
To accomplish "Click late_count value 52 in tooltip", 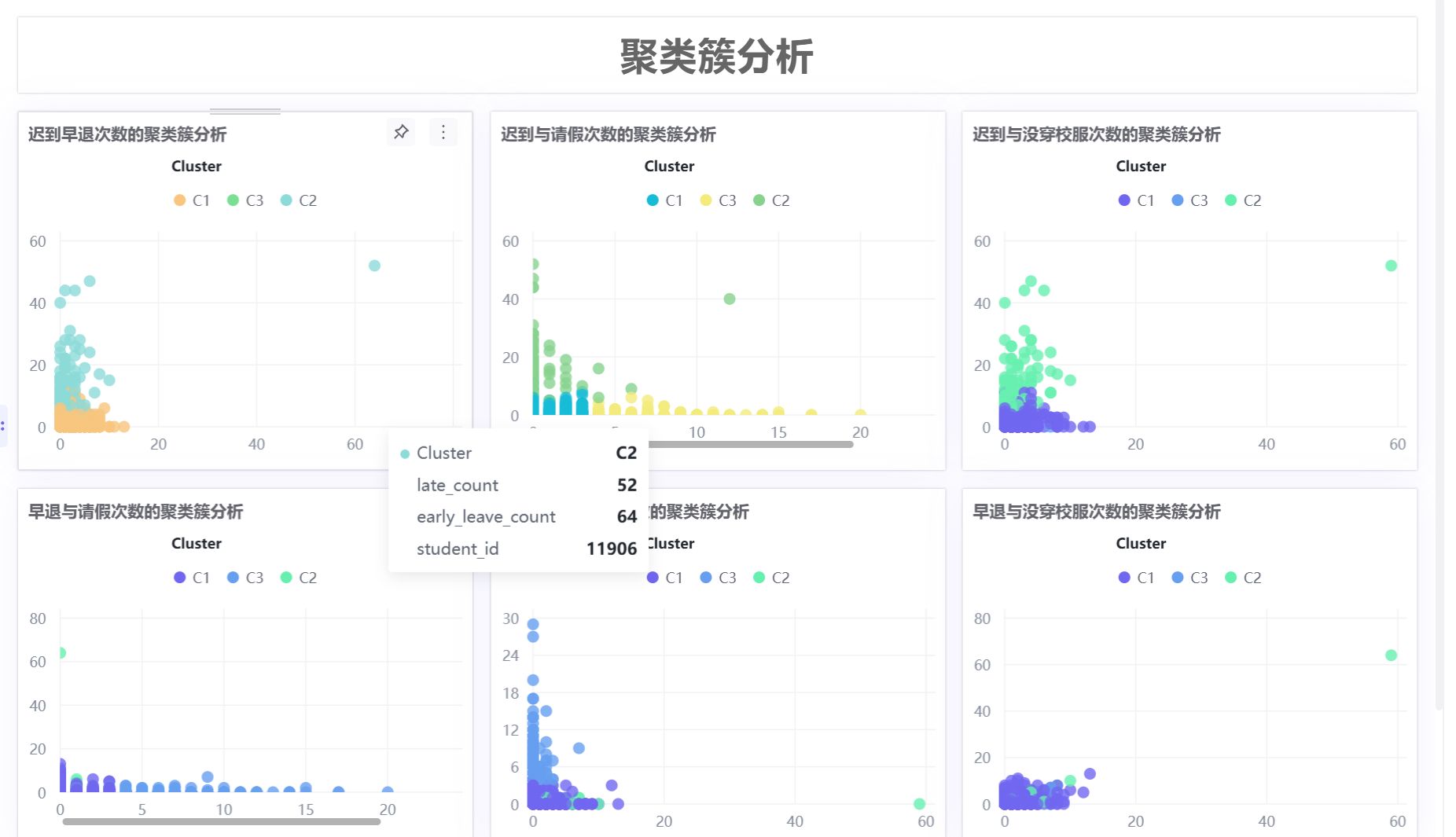I will 627,485.
